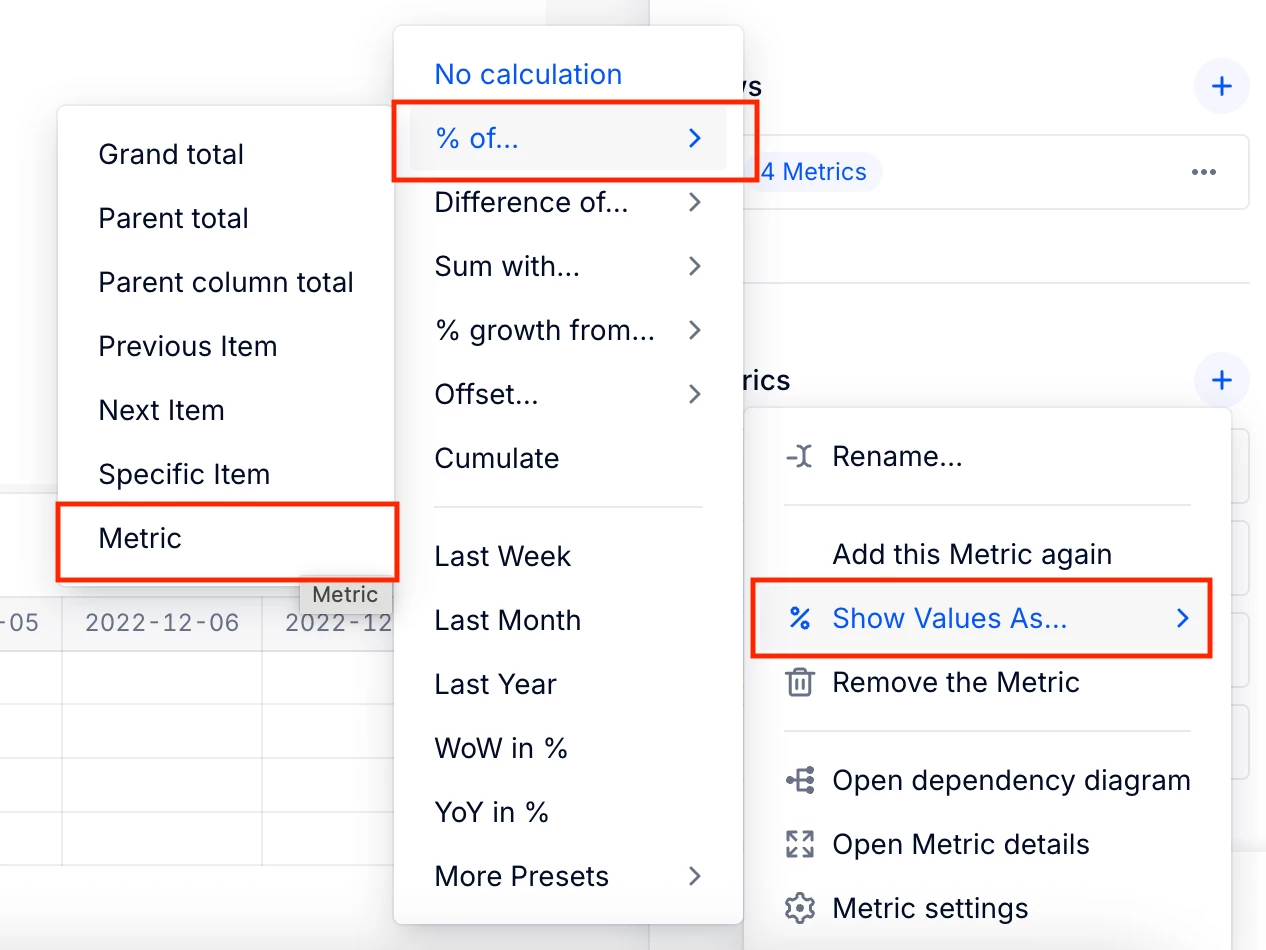Click the Rename icon in context menu
This screenshot has width=1266, height=950.
tap(799, 458)
